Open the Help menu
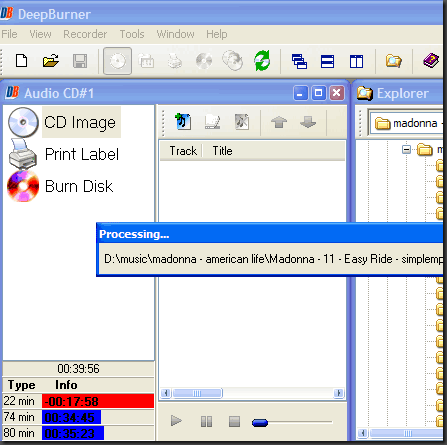This screenshot has height=445, width=447. tap(217, 34)
